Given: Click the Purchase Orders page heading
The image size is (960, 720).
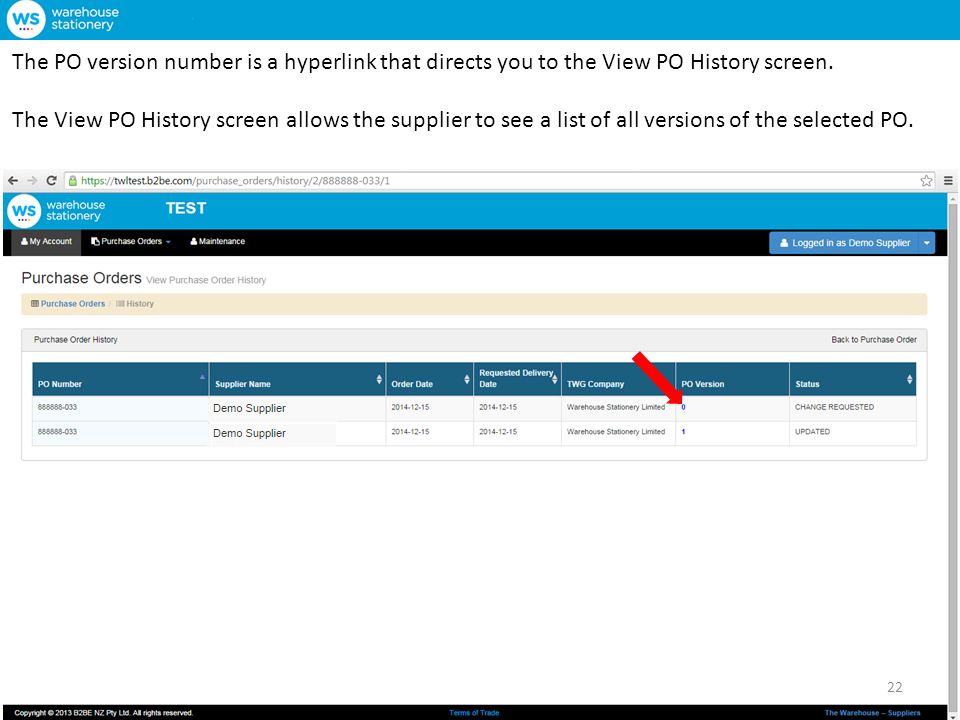Looking at the screenshot, I should point(81,278).
